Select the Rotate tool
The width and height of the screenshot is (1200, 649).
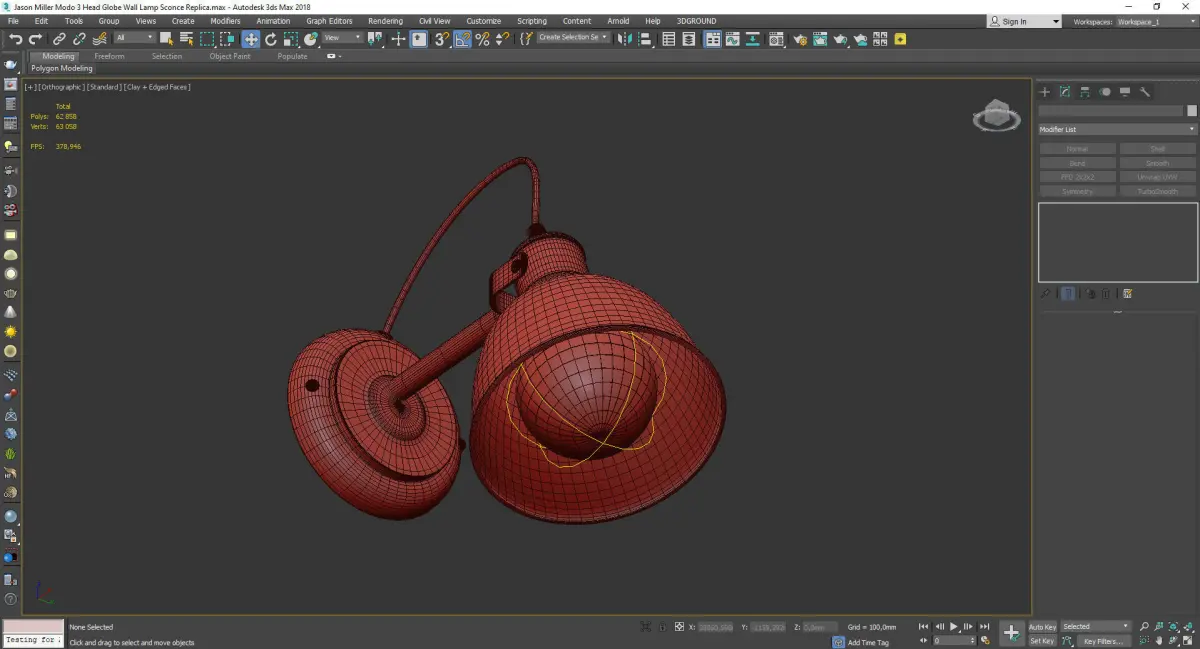coord(270,39)
